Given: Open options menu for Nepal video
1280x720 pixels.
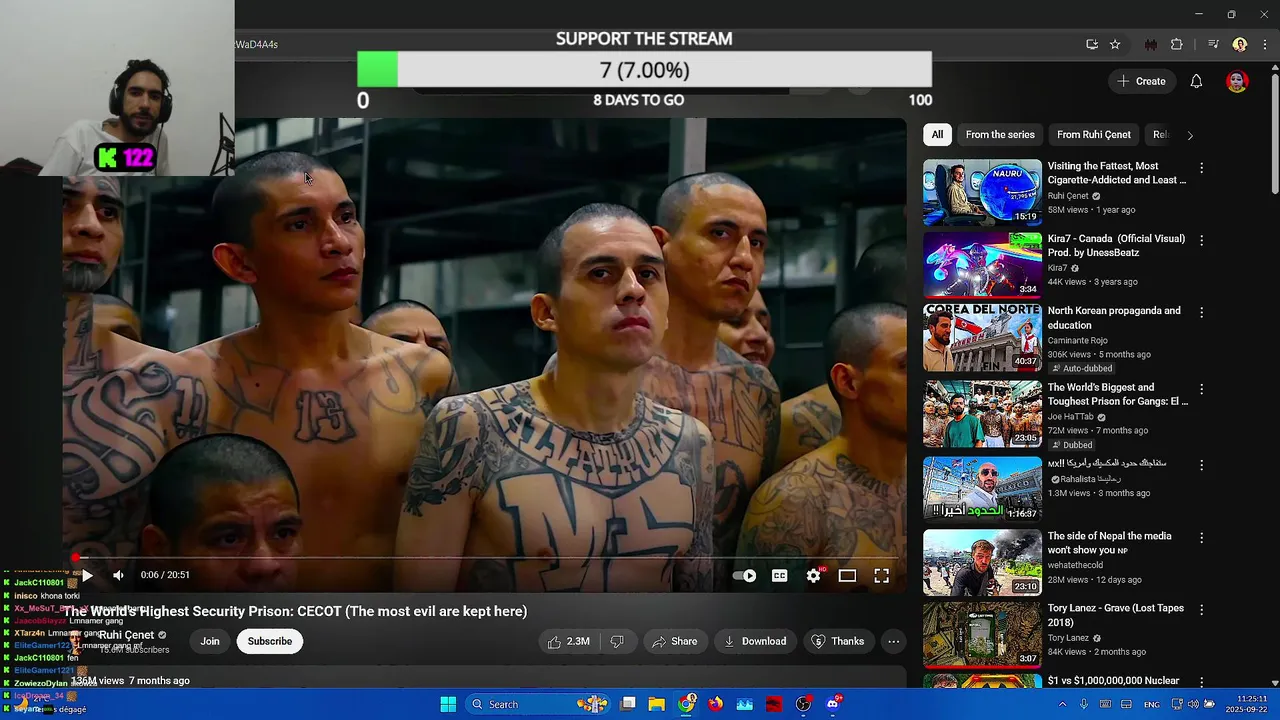Looking at the screenshot, I should pos(1201,537).
